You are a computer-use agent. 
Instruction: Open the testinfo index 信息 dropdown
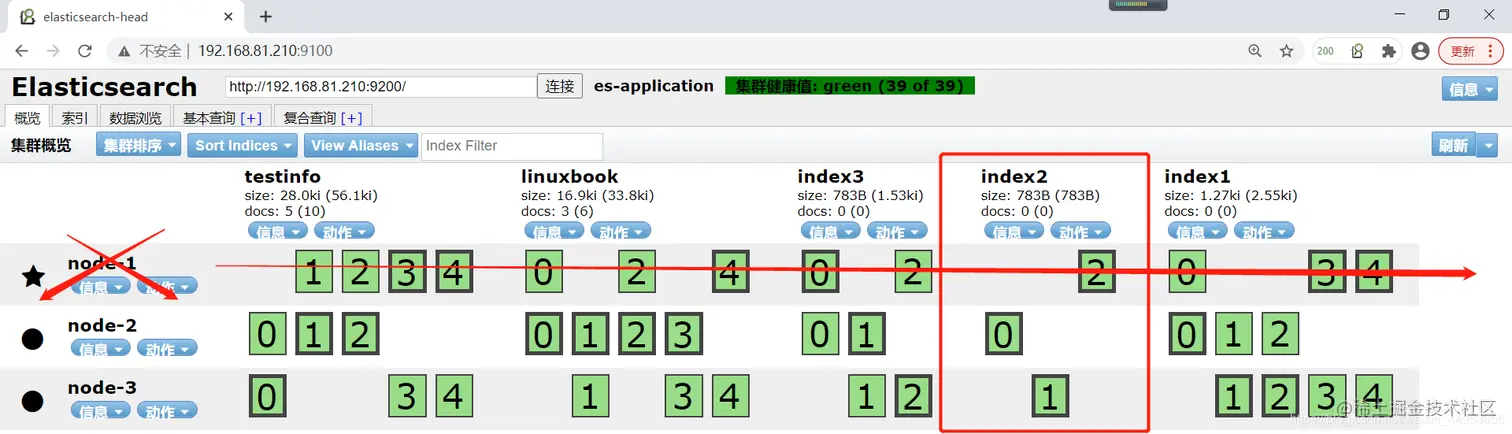pyautogui.click(x=278, y=231)
